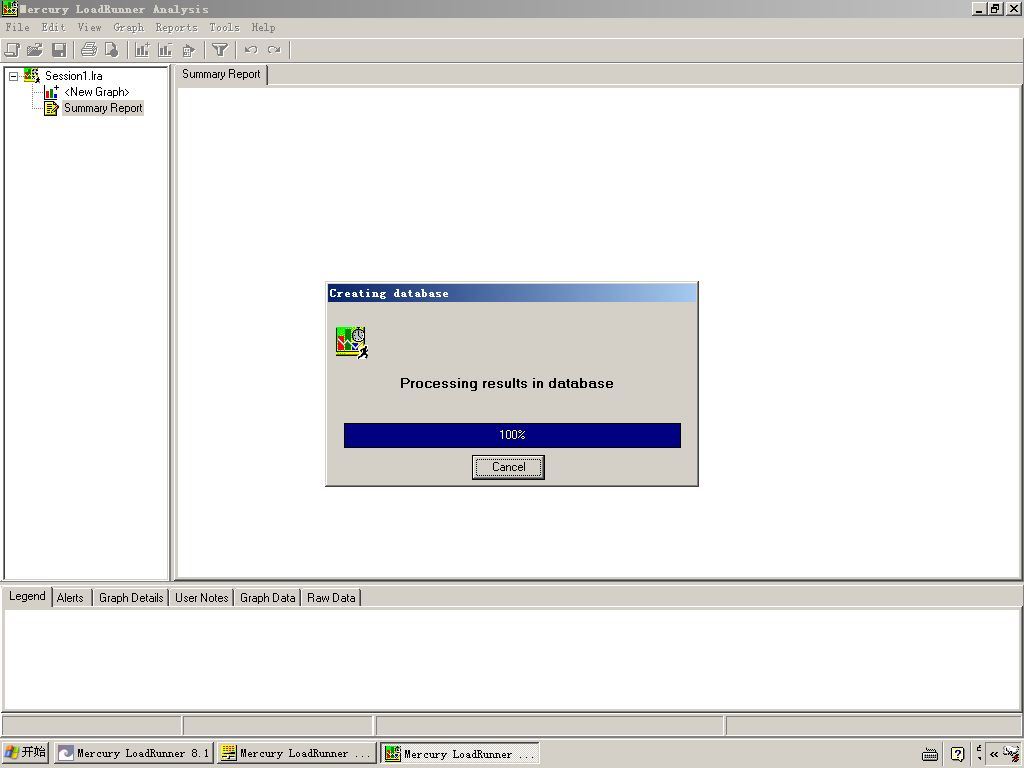Expand hidden tray icons with double chevron
The width and height of the screenshot is (1024, 768).
click(x=994, y=754)
